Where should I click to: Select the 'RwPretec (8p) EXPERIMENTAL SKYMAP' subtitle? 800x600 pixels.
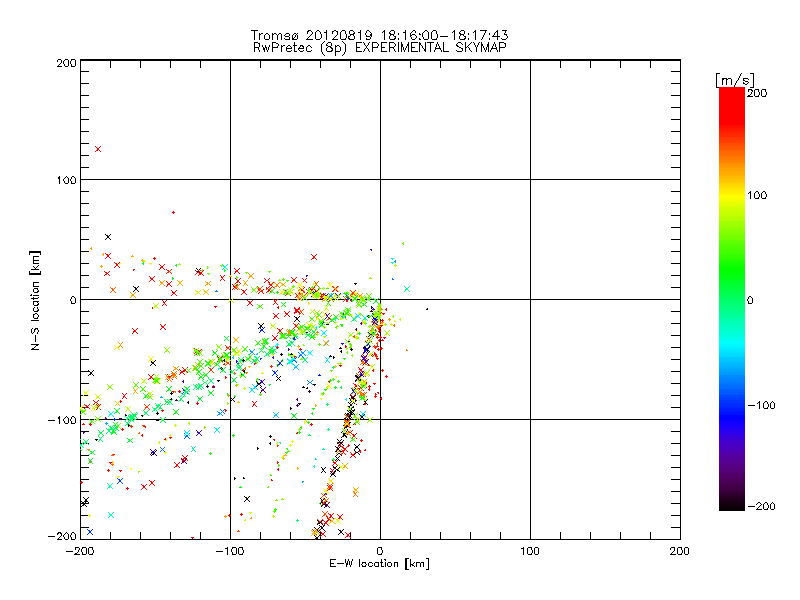pos(379,47)
